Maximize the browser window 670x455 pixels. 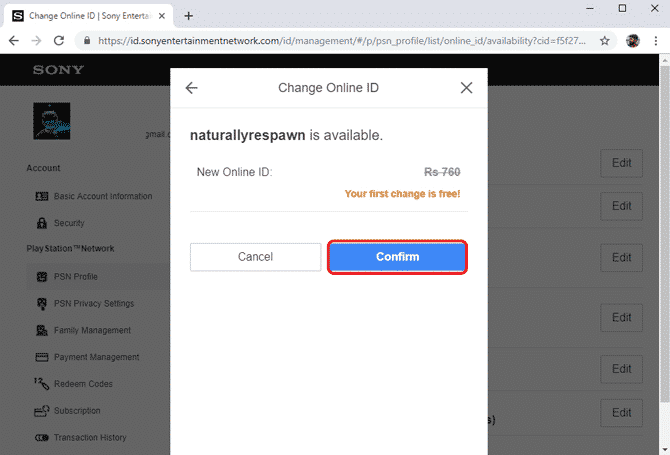[622, 9]
